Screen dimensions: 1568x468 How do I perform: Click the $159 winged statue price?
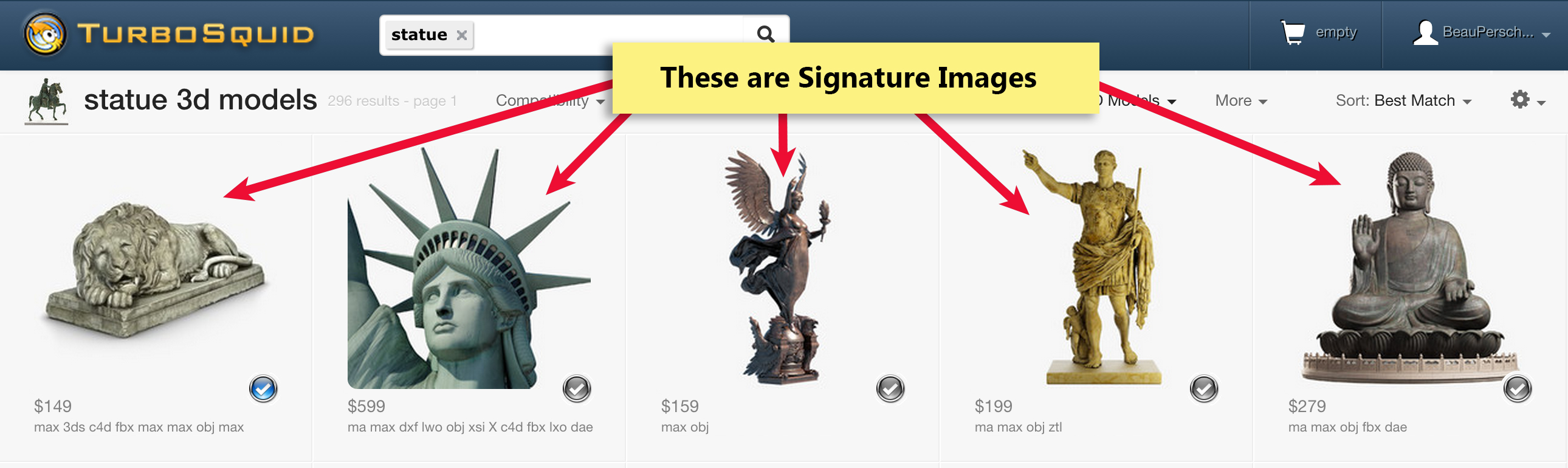coord(679,406)
